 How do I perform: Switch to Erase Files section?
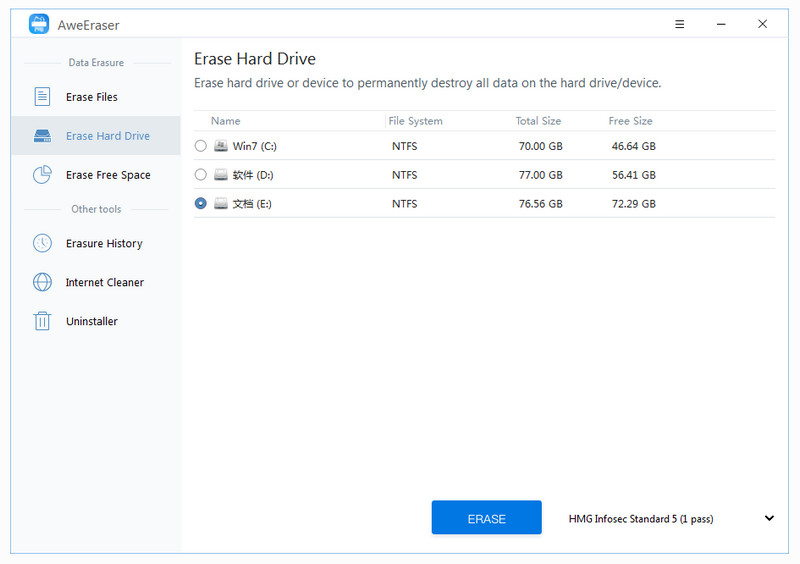pyautogui.click(x=96, y=96)
